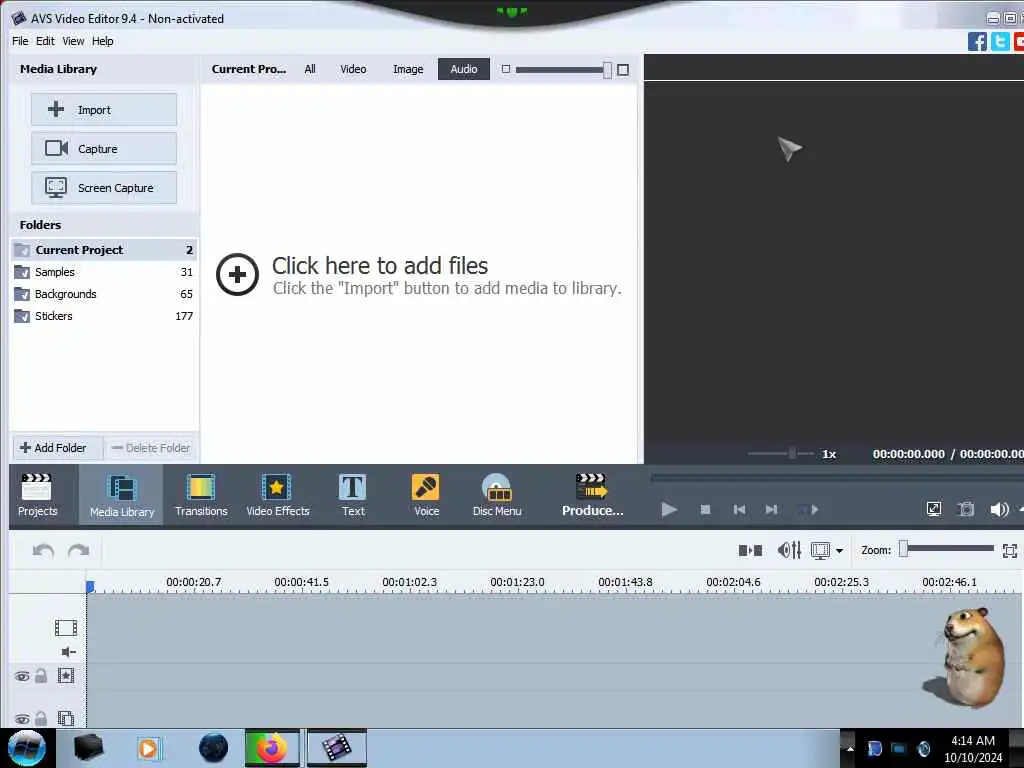This screenshot has width=1024, height=768.
Task: Click the playback speed slider
Action: click(780, 453)
